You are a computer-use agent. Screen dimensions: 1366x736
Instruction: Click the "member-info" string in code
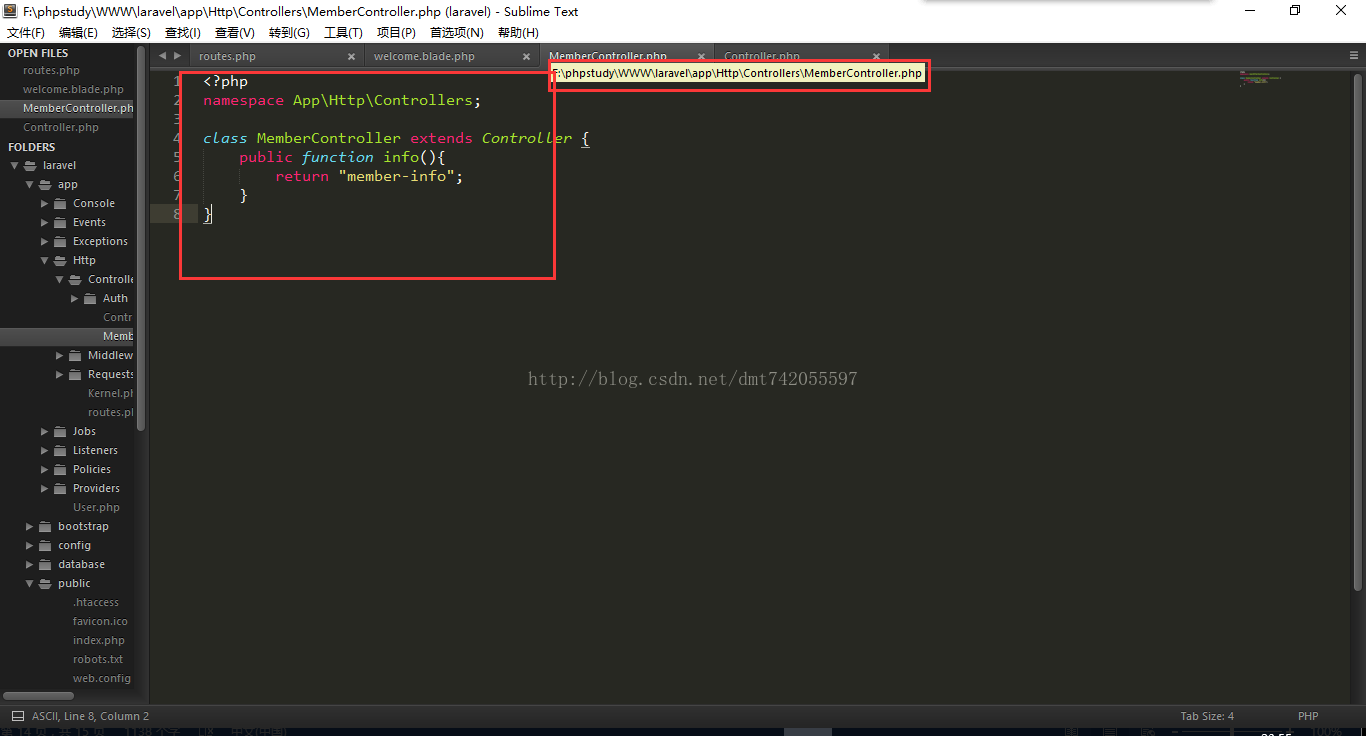pyautogui.click(x=400, y=176)
